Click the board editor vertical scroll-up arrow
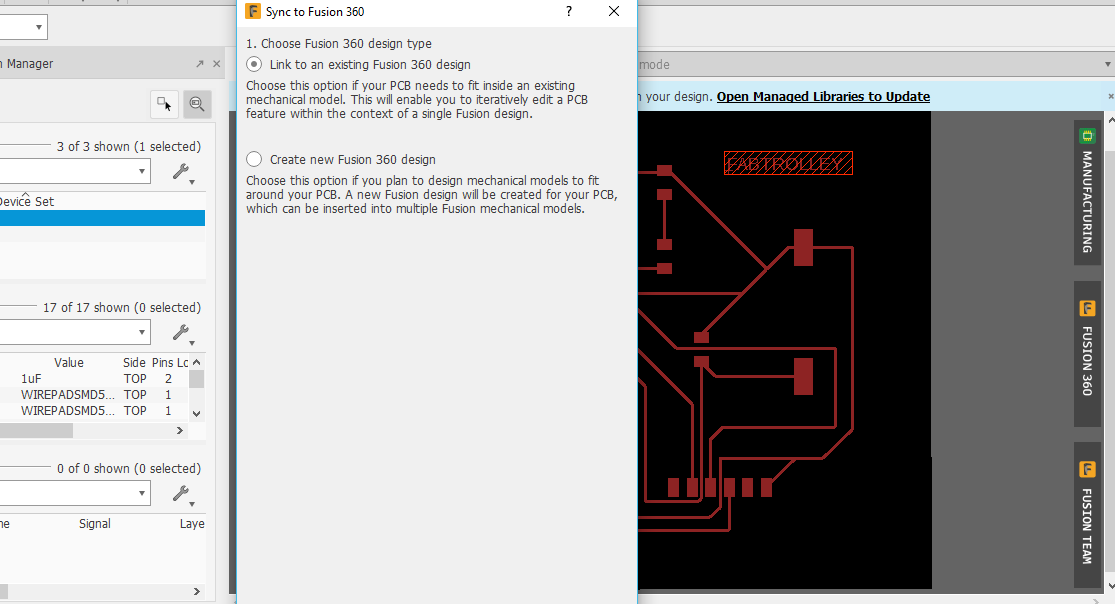 [1110, 121]
